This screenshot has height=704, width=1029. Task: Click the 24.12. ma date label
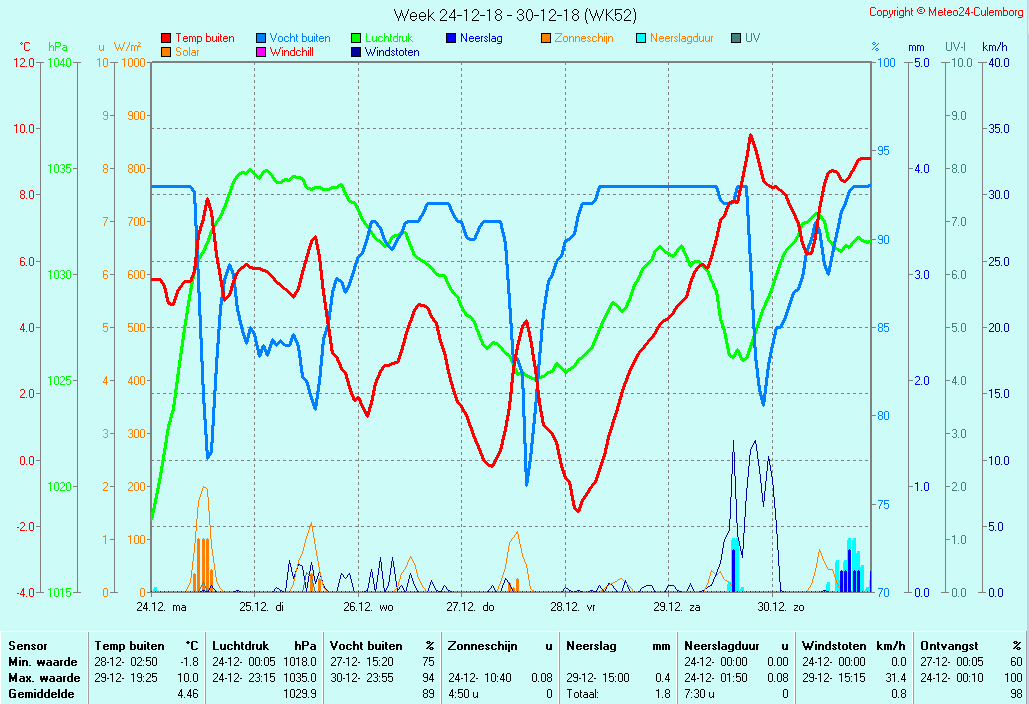click(x=161, y=606)
